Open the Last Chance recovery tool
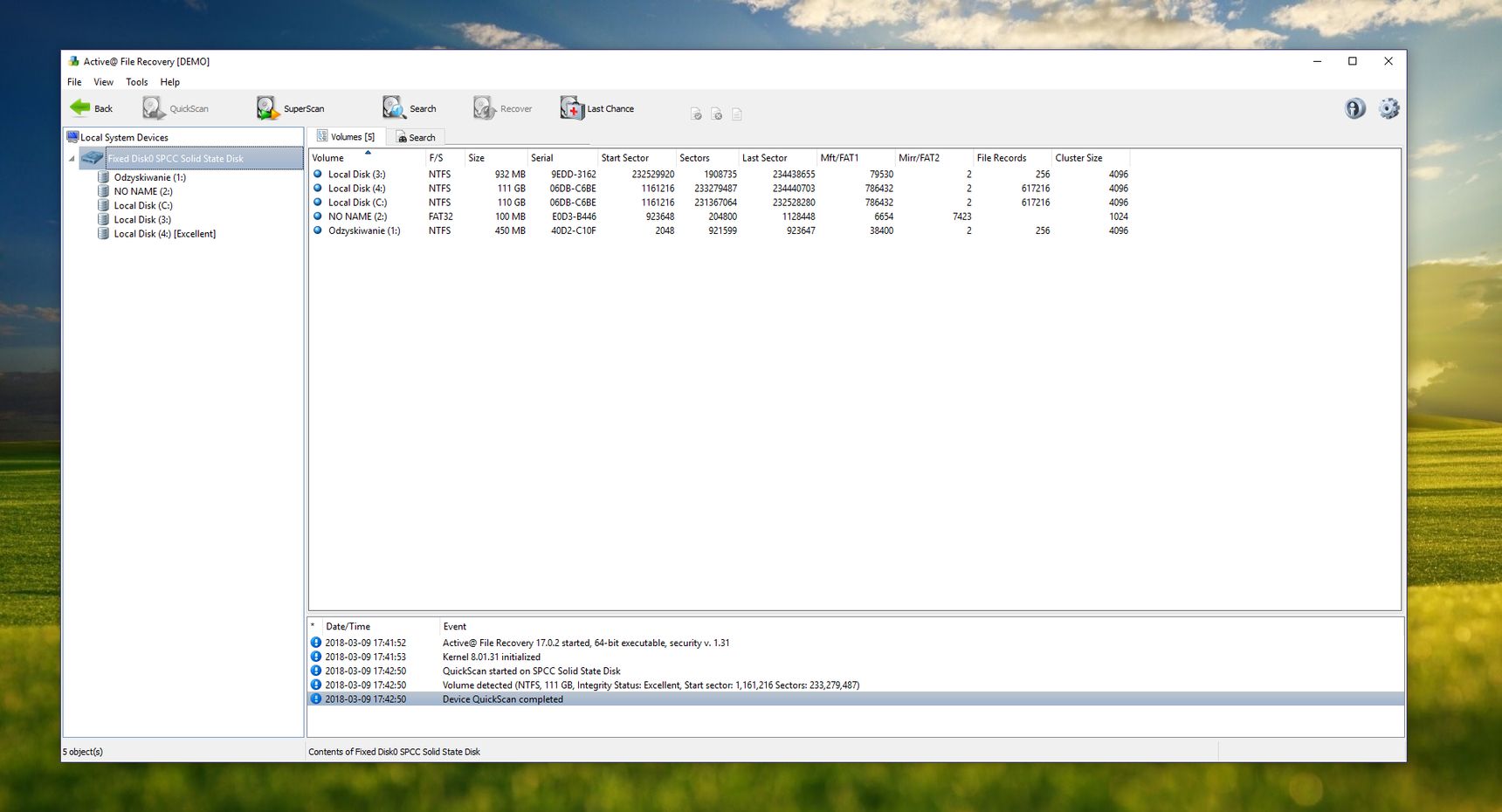Image resolution: width=1502 pixels, height=812 pixels. (x=597, y=108)
